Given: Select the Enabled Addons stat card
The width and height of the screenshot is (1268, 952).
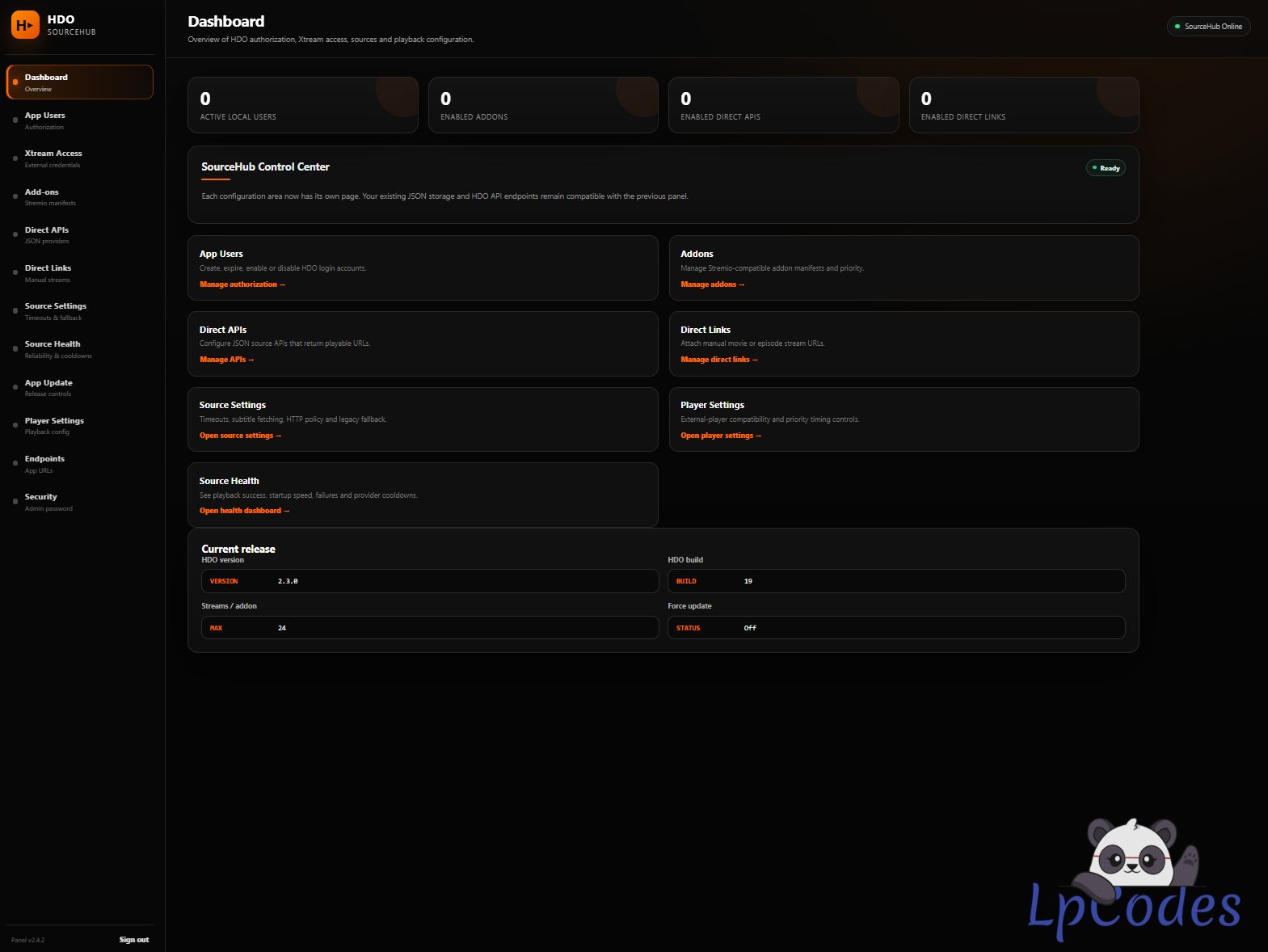Looking at the screenshot, I should pos(543,105).
